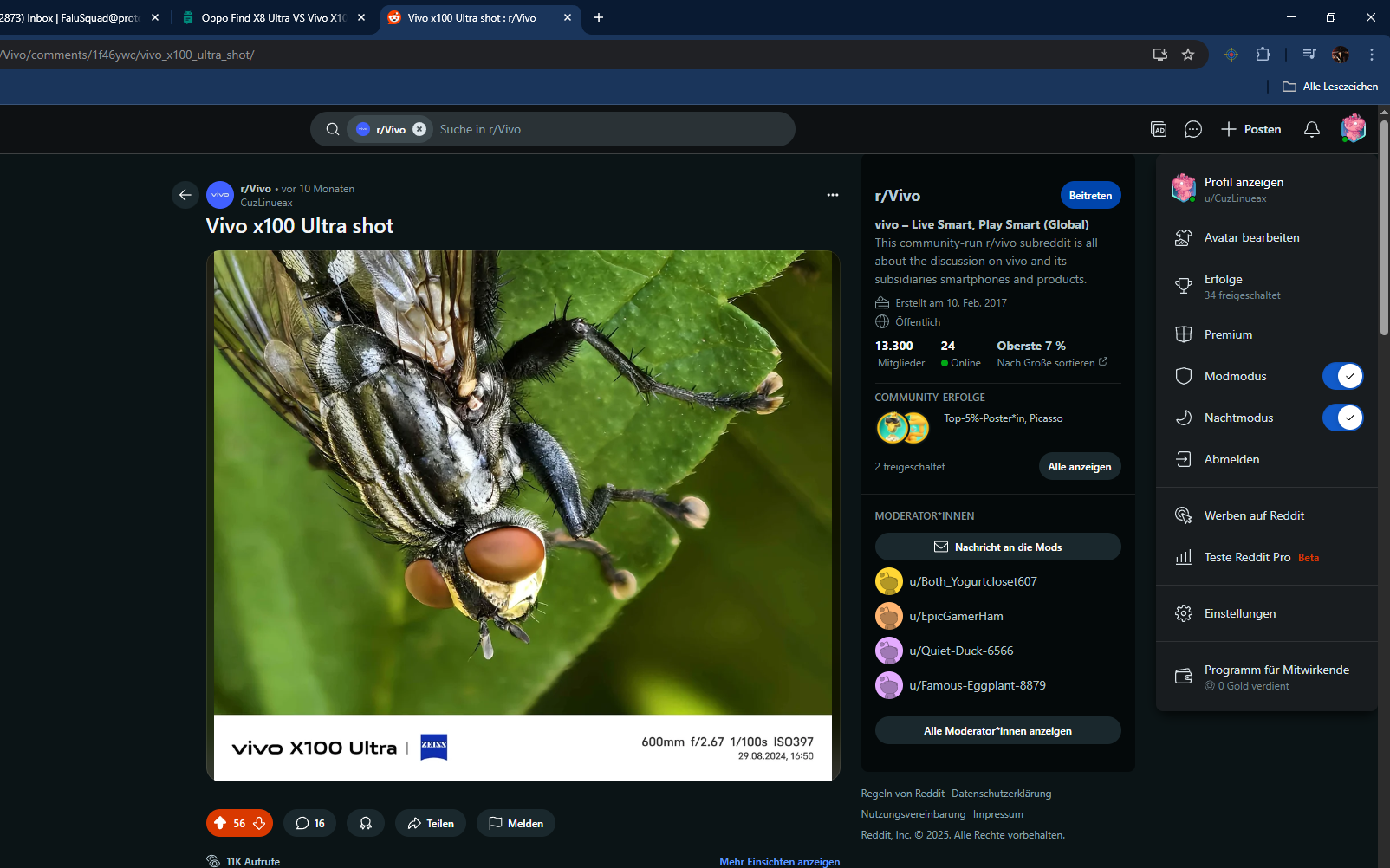Open moderator u/Quiet-Duck-6566 profile
The height and width of the screenshot is (868, 1390).
[945, 651]
